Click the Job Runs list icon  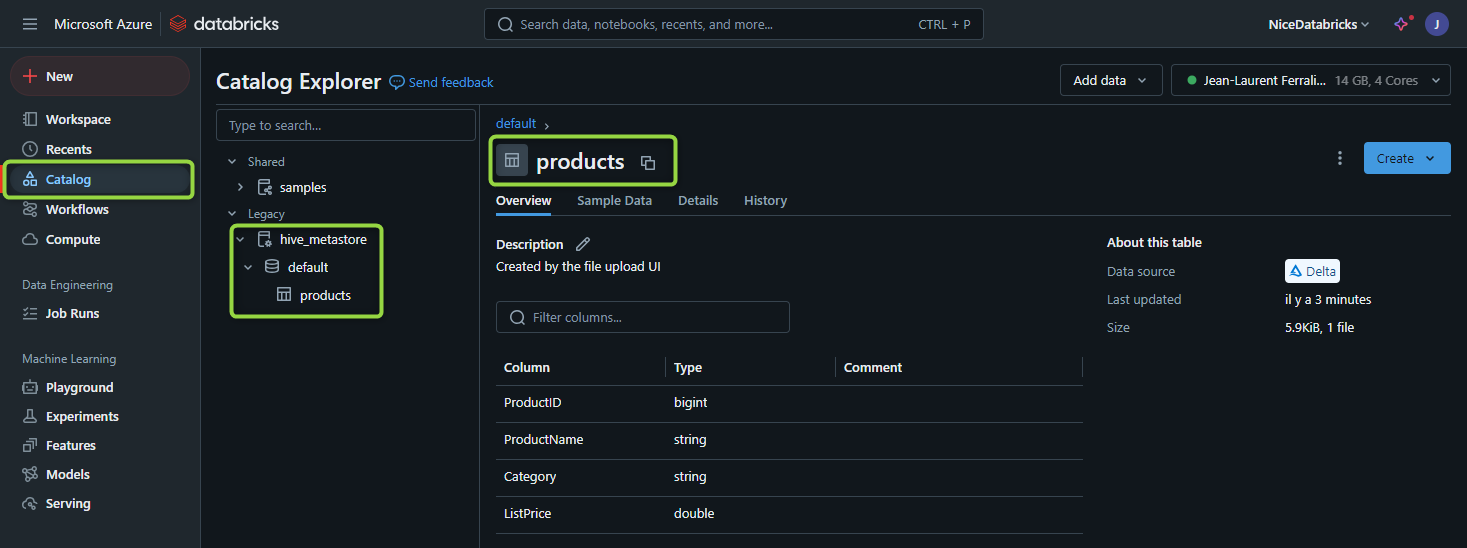[30, 313]
